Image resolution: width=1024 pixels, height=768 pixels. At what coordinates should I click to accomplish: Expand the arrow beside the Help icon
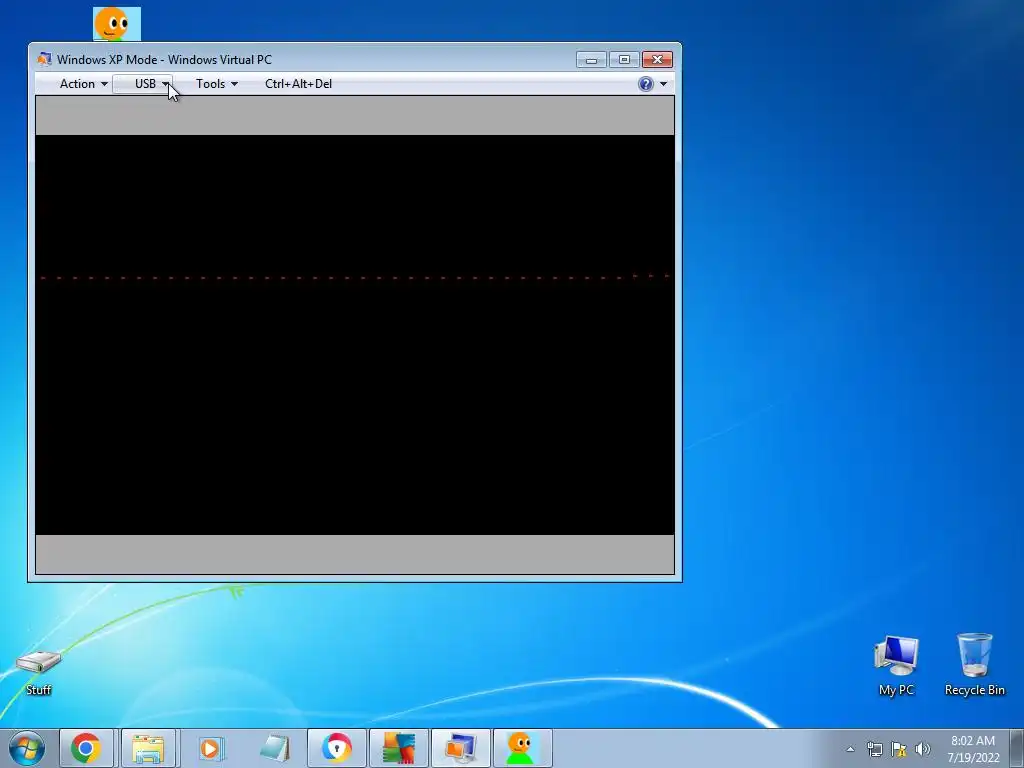[664, 84]
